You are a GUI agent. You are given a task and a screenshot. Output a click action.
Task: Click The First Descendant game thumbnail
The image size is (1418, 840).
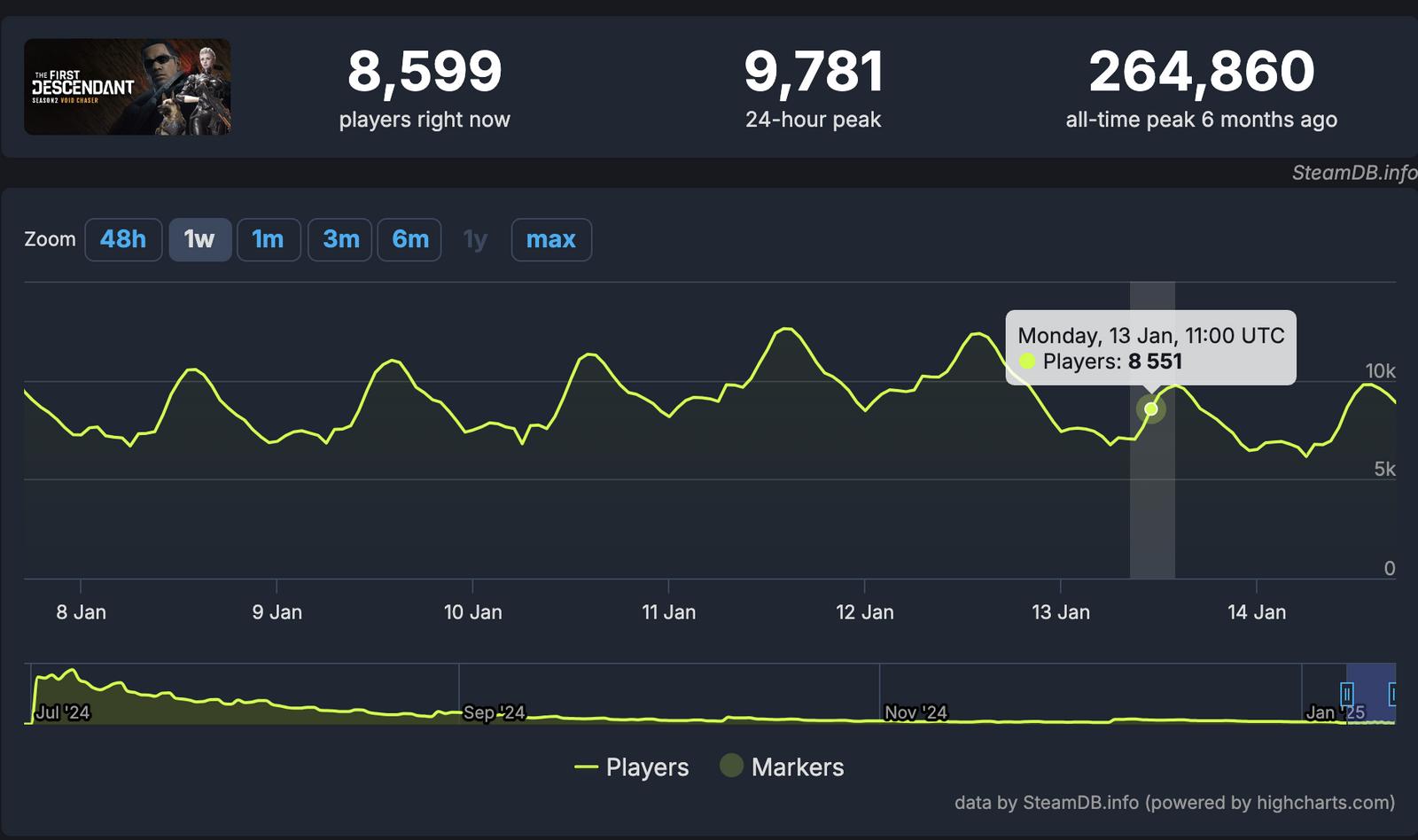tap(127, 87)
